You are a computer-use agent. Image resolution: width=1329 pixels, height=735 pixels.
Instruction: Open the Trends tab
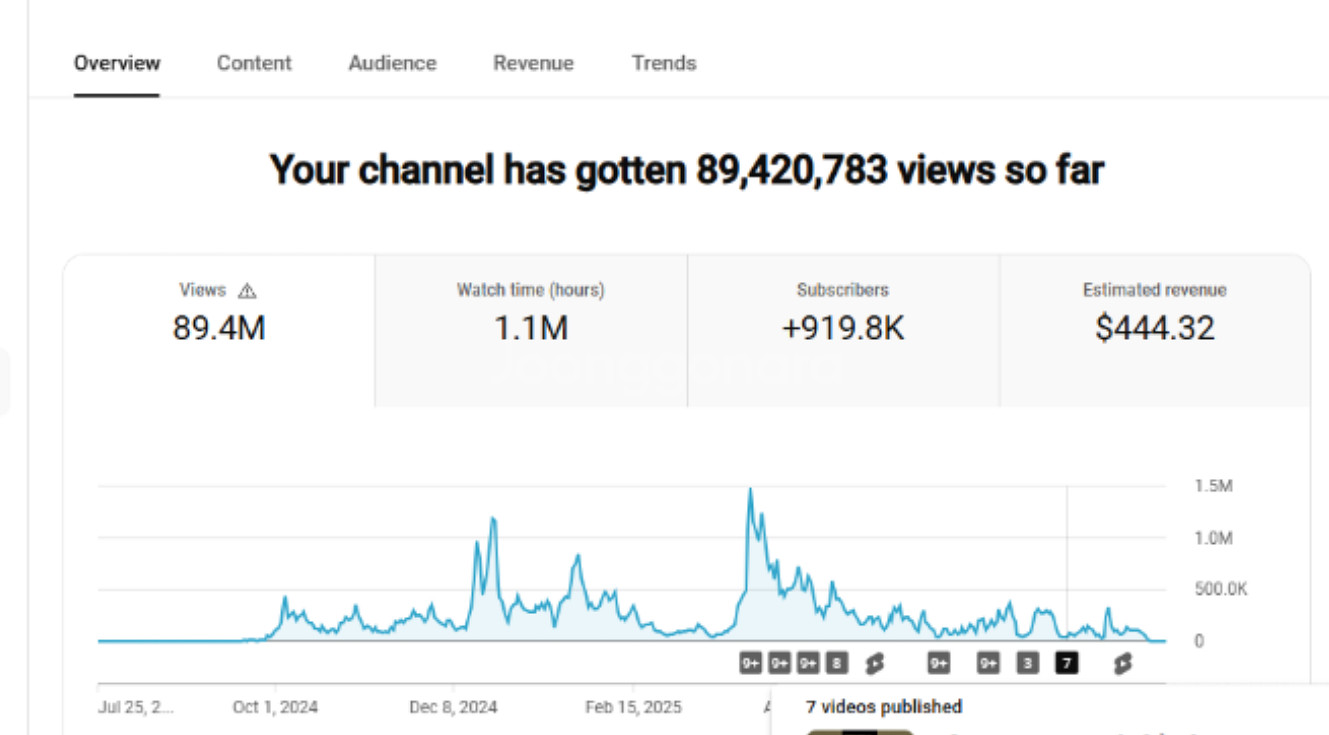663,63
